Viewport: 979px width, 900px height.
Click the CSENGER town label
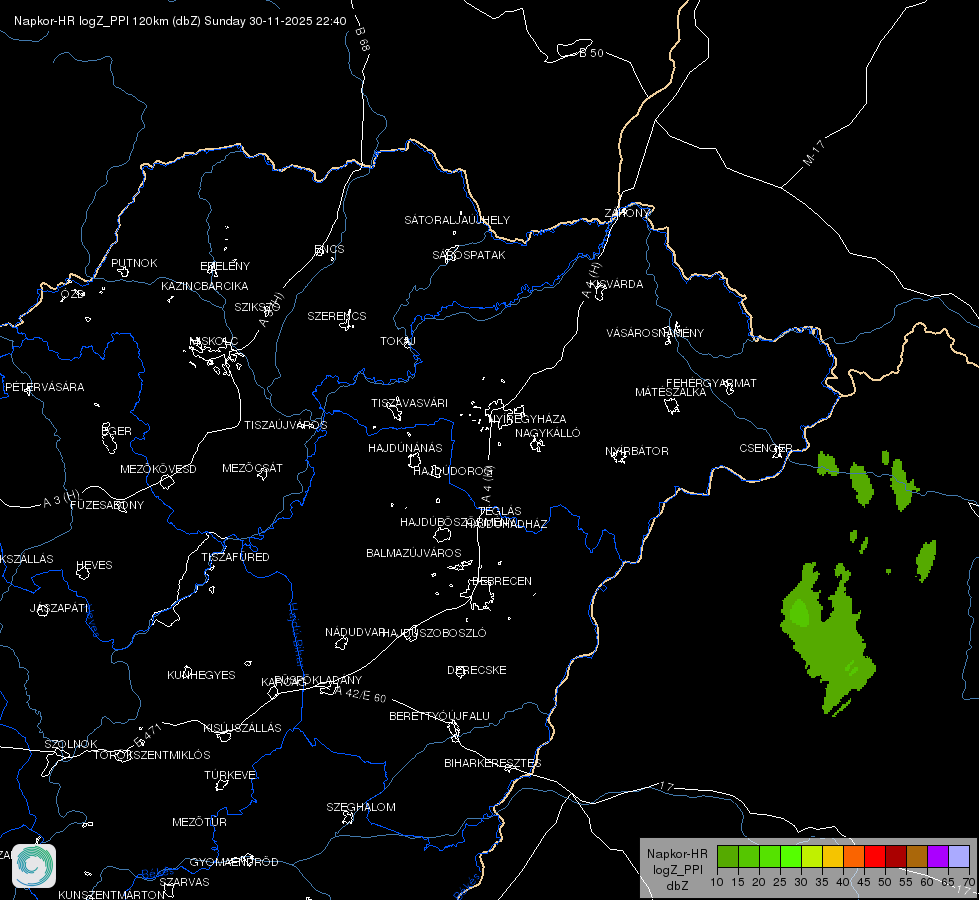(x=766, y=448)
